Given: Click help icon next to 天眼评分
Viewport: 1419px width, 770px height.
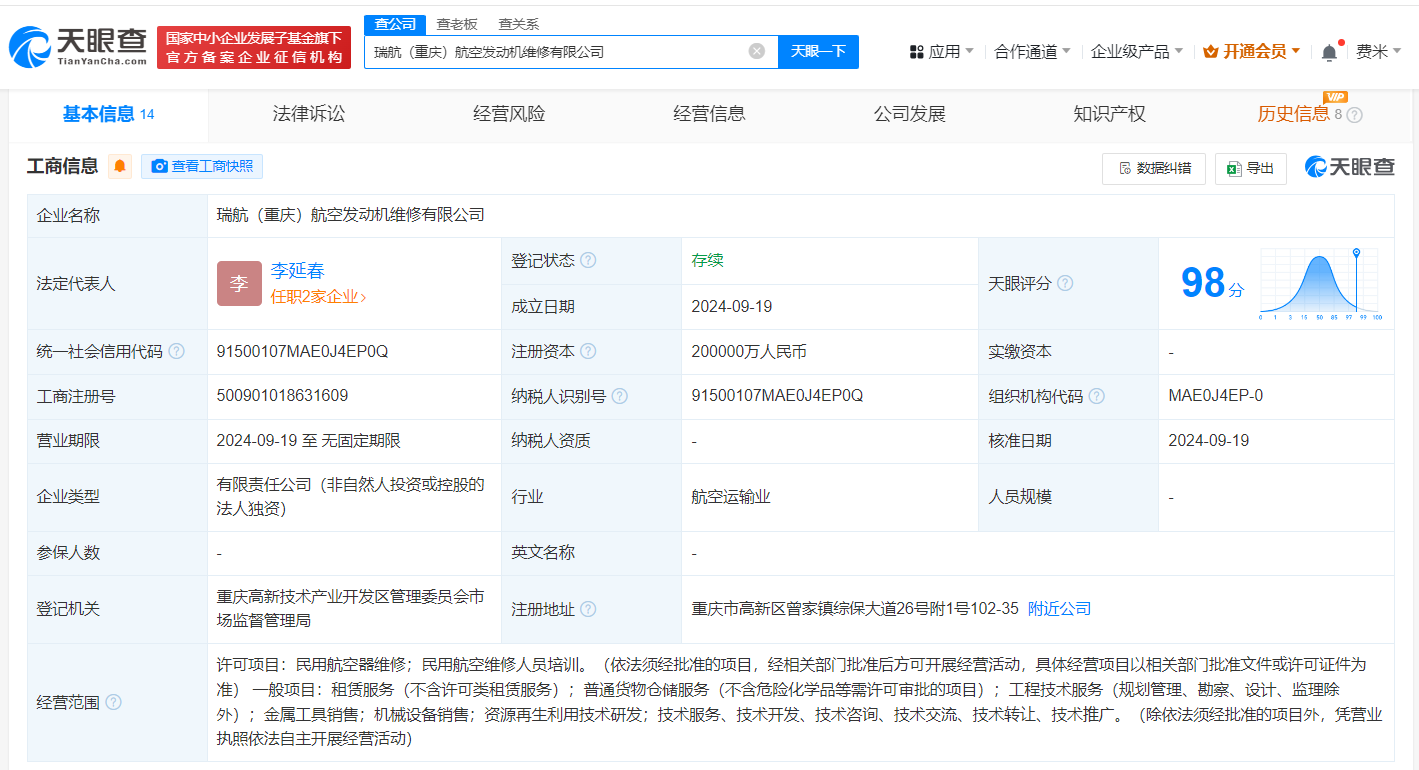Looking at the screenshot, I should click(1066, 283).
